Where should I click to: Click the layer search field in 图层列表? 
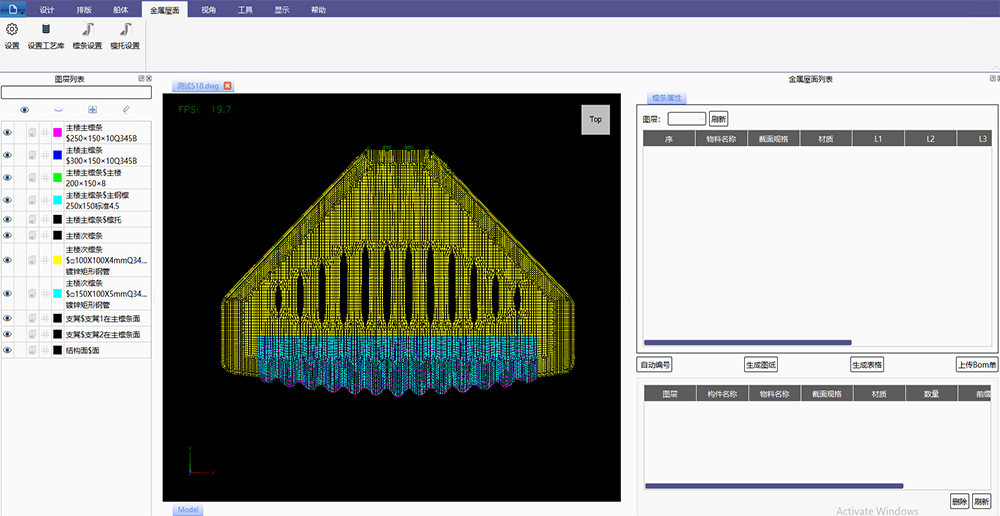click(77, 92)
